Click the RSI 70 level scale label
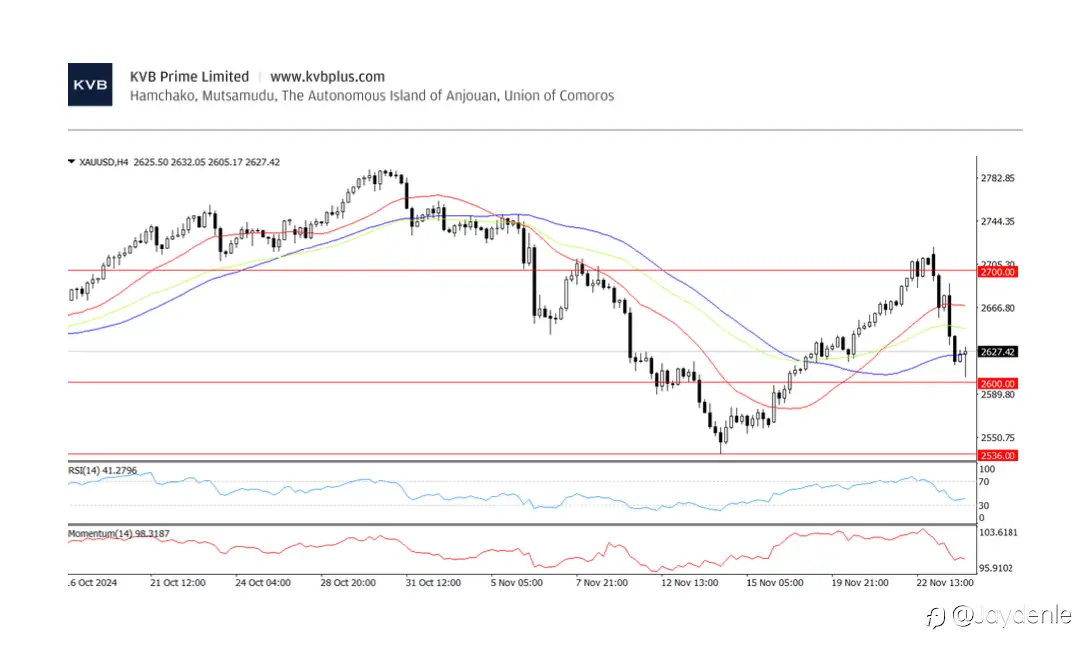The width and height of the screenshot is (1084, 656). [984, 482]
